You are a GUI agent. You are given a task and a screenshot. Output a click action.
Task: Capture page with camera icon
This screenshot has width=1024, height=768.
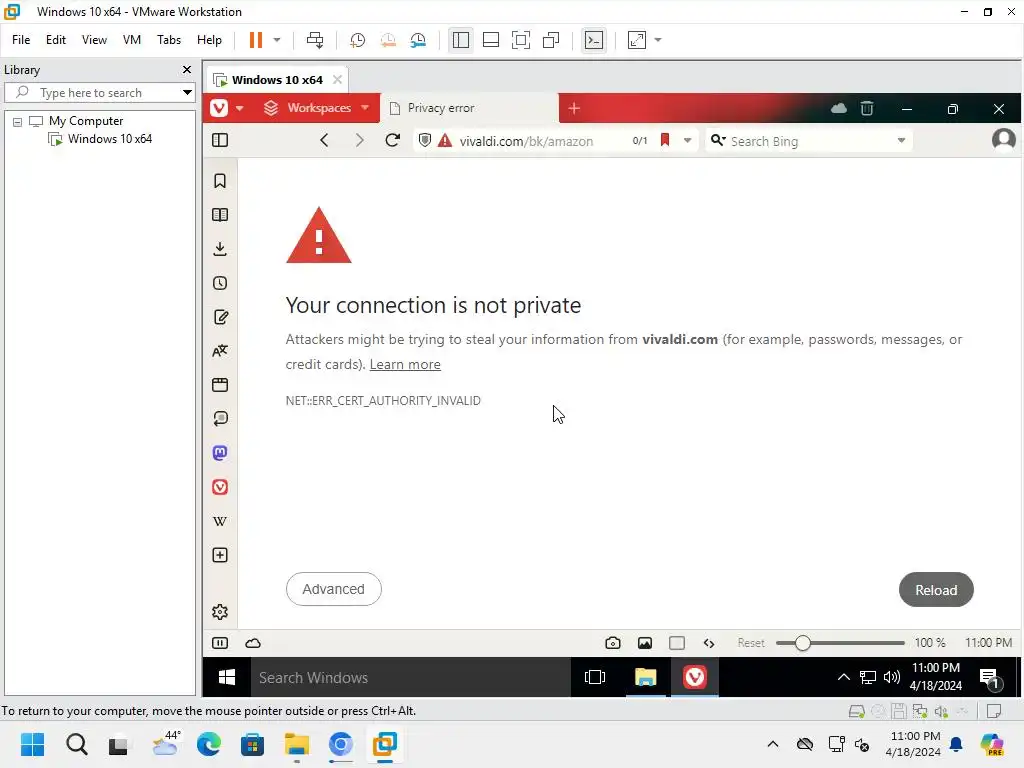pyautogui.click(x=613, y=643)
